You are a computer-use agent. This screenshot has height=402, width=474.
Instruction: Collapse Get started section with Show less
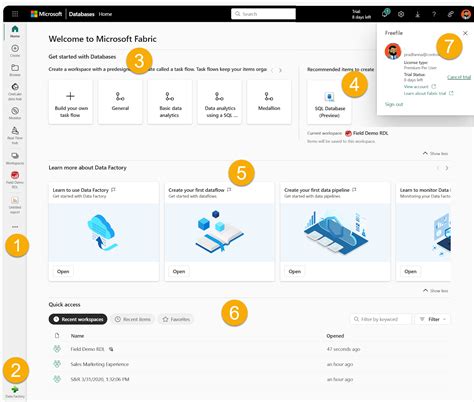(x=435, y=153)
